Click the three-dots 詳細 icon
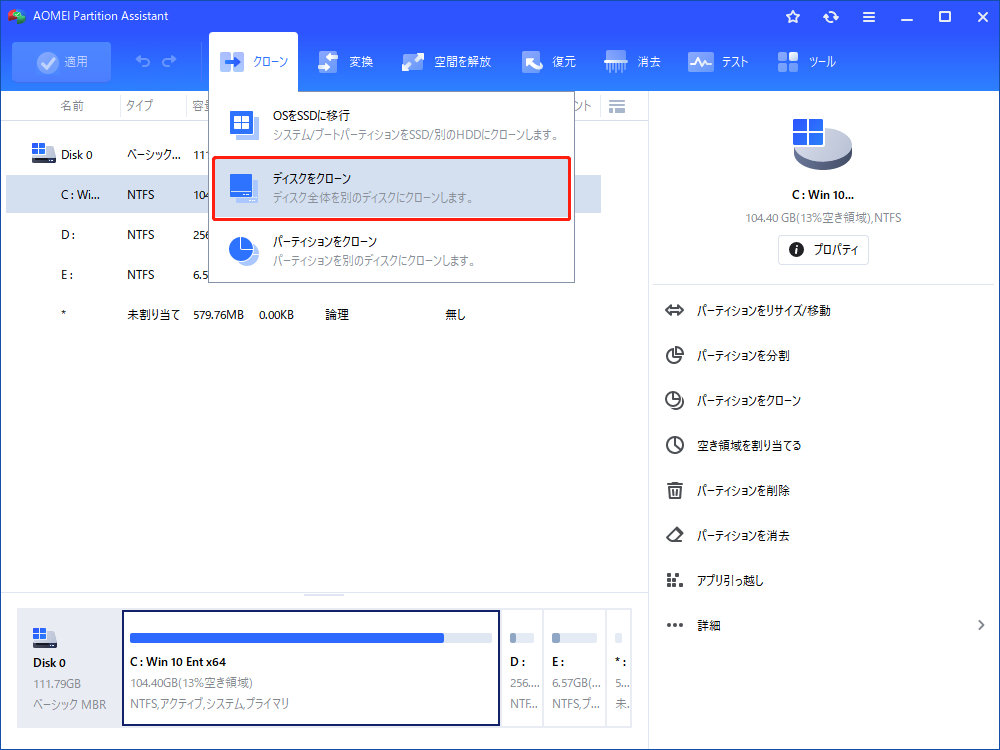 click(675, 625)
